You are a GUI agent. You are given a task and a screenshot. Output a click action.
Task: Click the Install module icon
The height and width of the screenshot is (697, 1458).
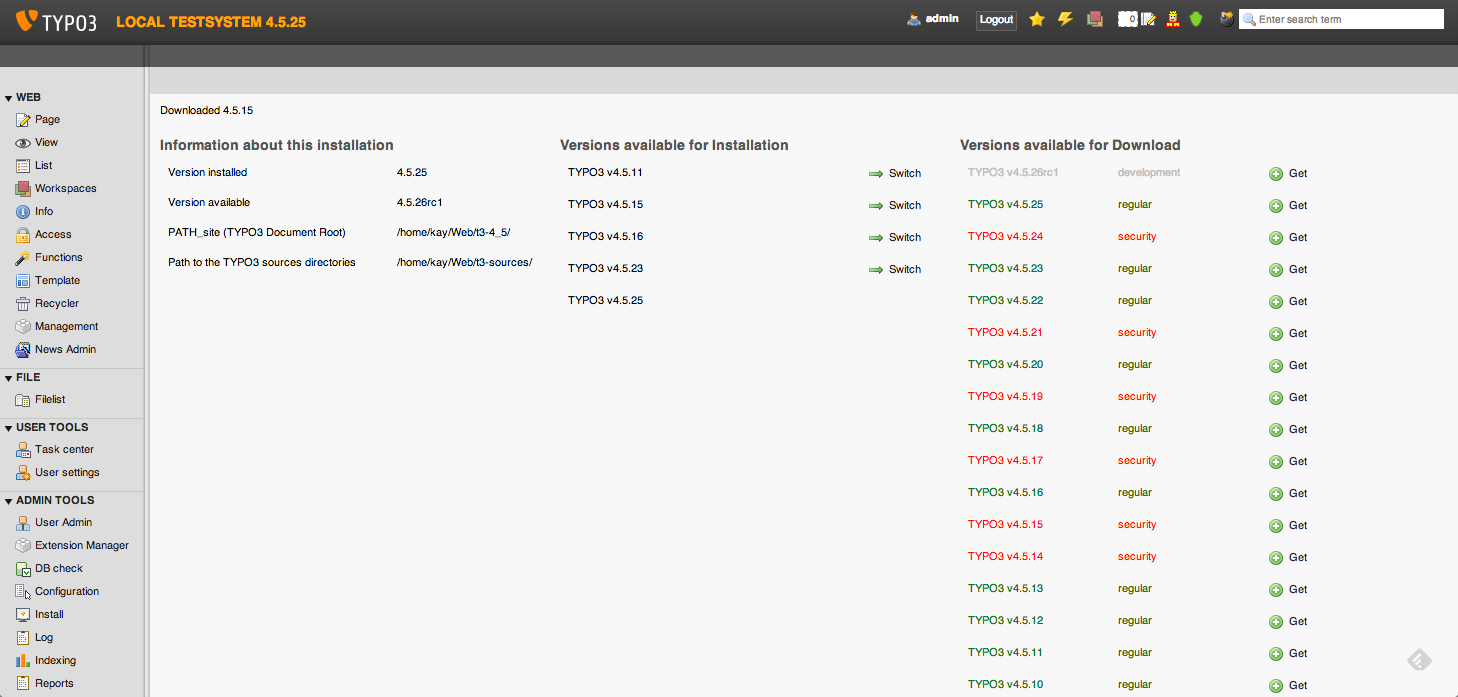click(23, 615)
